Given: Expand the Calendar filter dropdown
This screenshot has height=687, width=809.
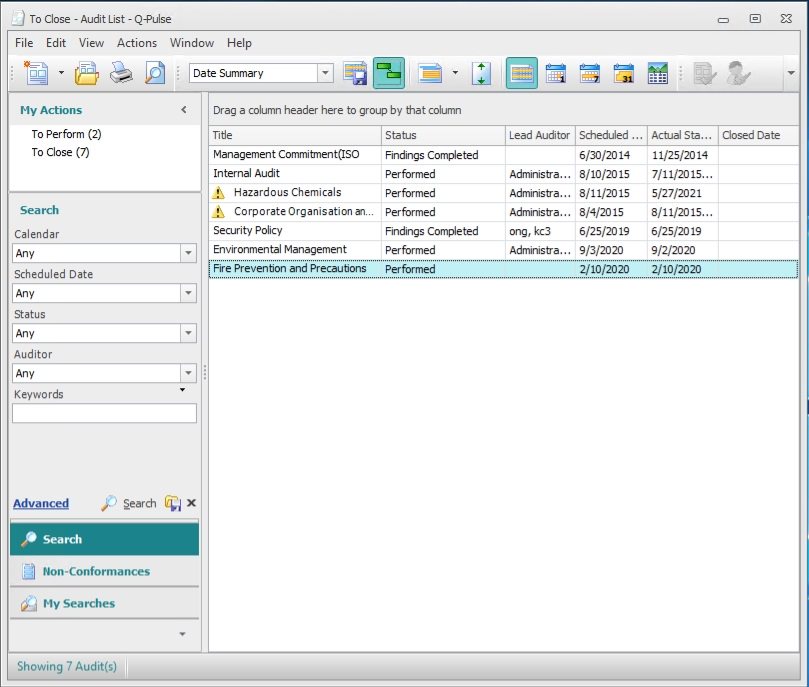Looking at the screenshot, I should (188, 254).
